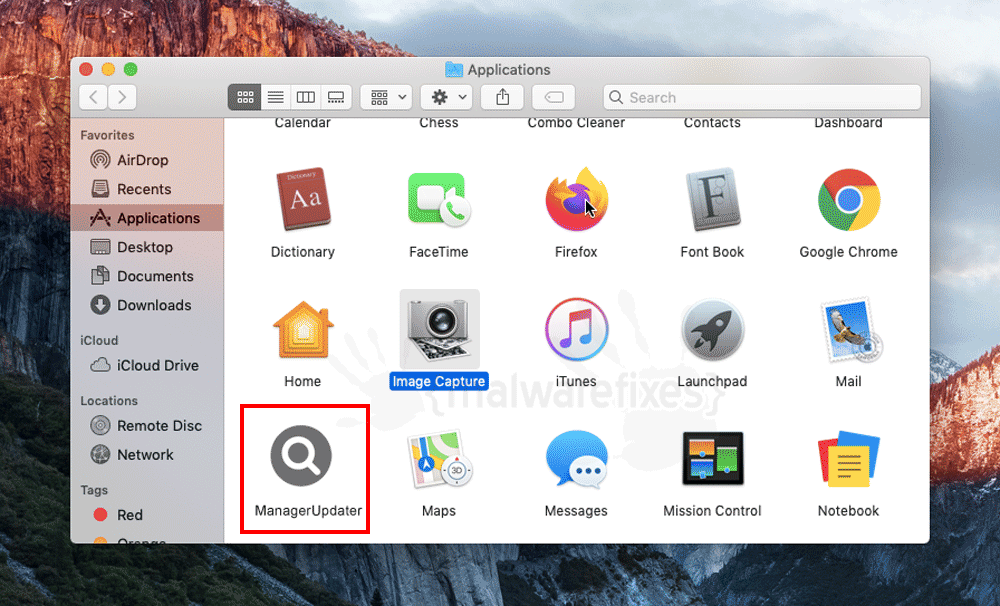Viewport: 1000px width, 606px height.
Task: Click the Image Capture name label
Action: [439, 381]
